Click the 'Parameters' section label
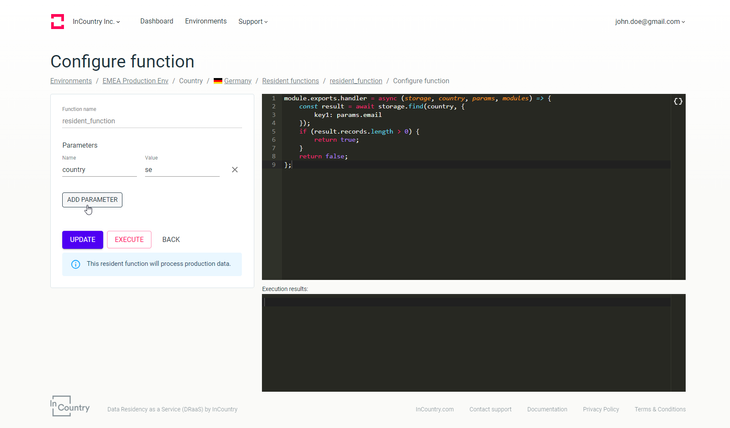730x428 pixels. click(x=80, y=145)
